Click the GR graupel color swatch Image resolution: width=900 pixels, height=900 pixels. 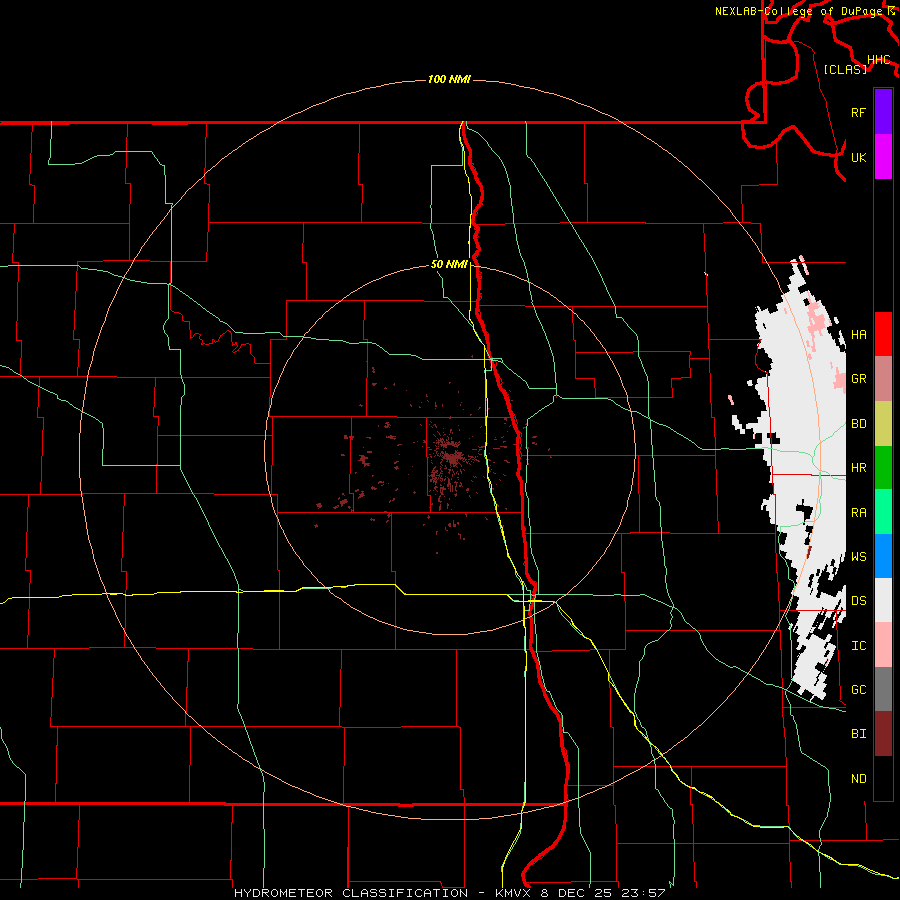[x=883, y=378]
